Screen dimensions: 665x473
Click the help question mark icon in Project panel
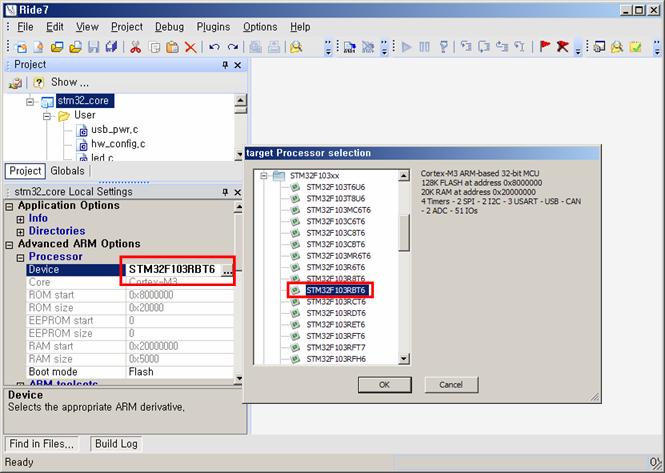pyautogui.click(x=38, y=83)
